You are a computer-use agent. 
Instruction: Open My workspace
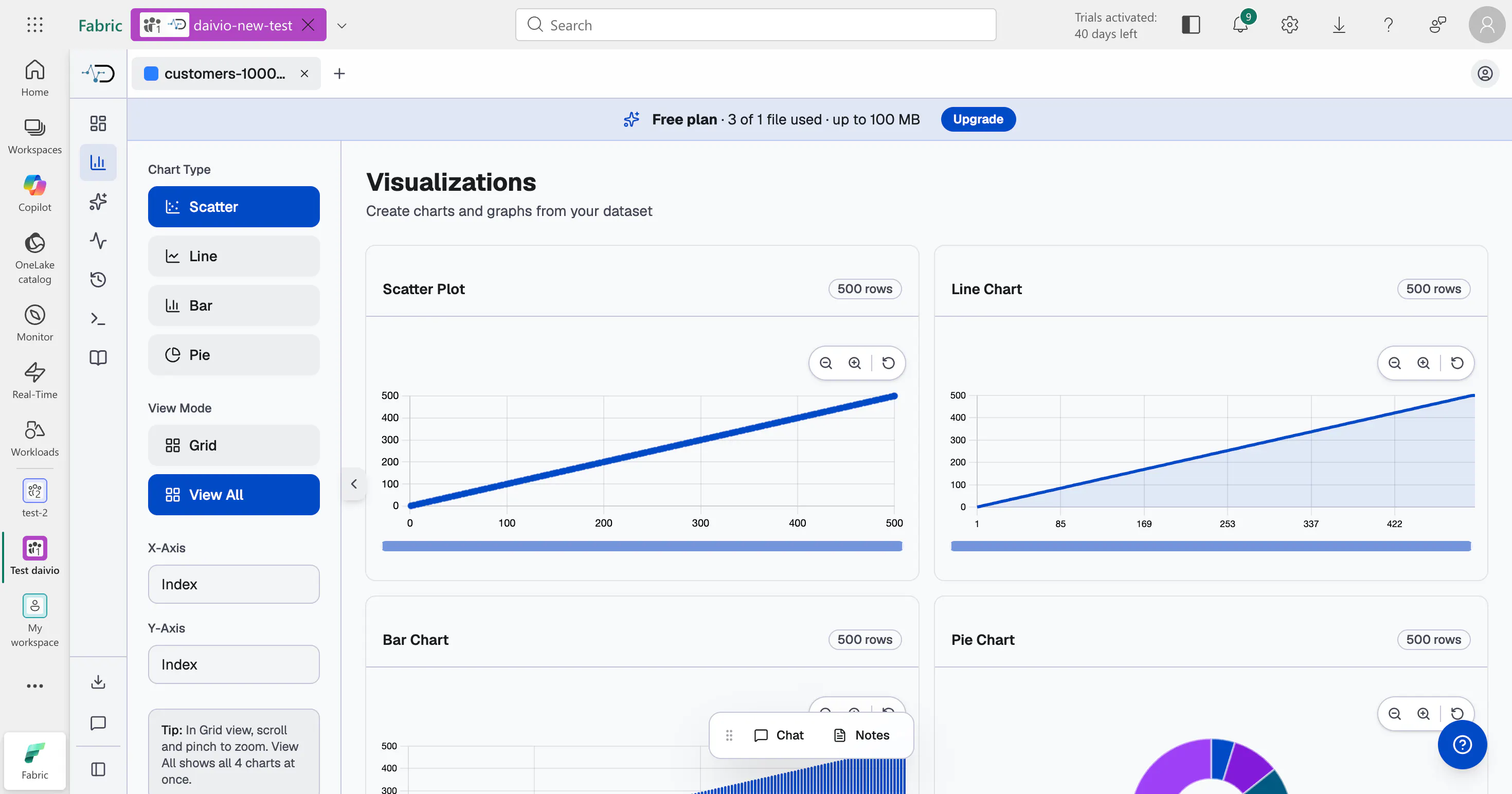[34, 621]
